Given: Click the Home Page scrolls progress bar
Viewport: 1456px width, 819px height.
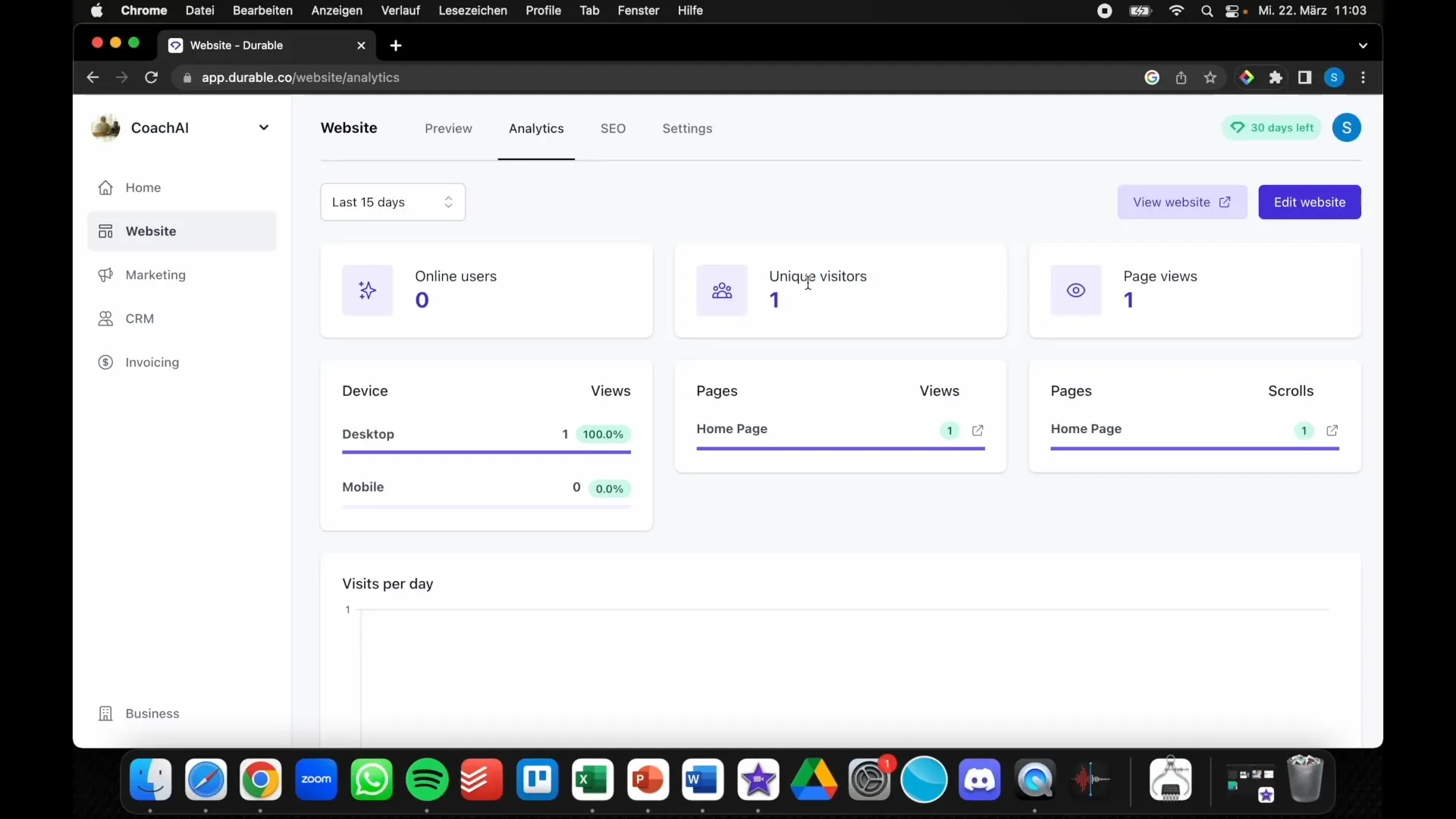Looking at the screenshot, I should click(x=1194, y=449).
